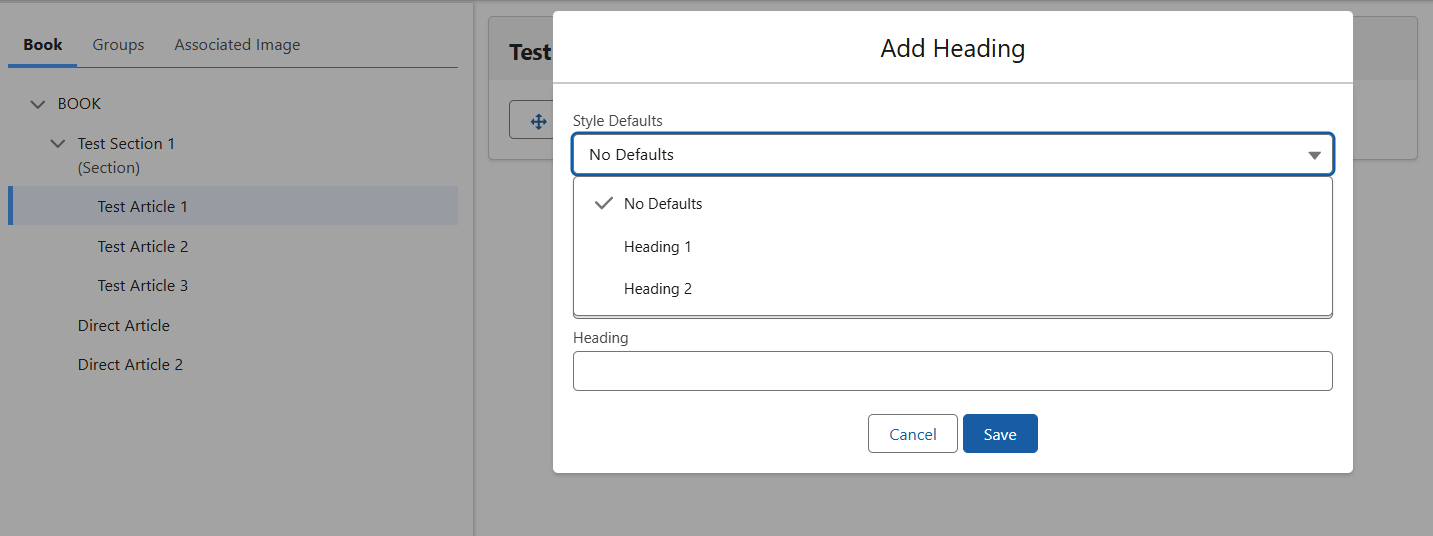Image resolution: width=1433 pixels, height=536 pixels.
Task: Choose Heading 2 from the style list
Action: coord(658,289)
